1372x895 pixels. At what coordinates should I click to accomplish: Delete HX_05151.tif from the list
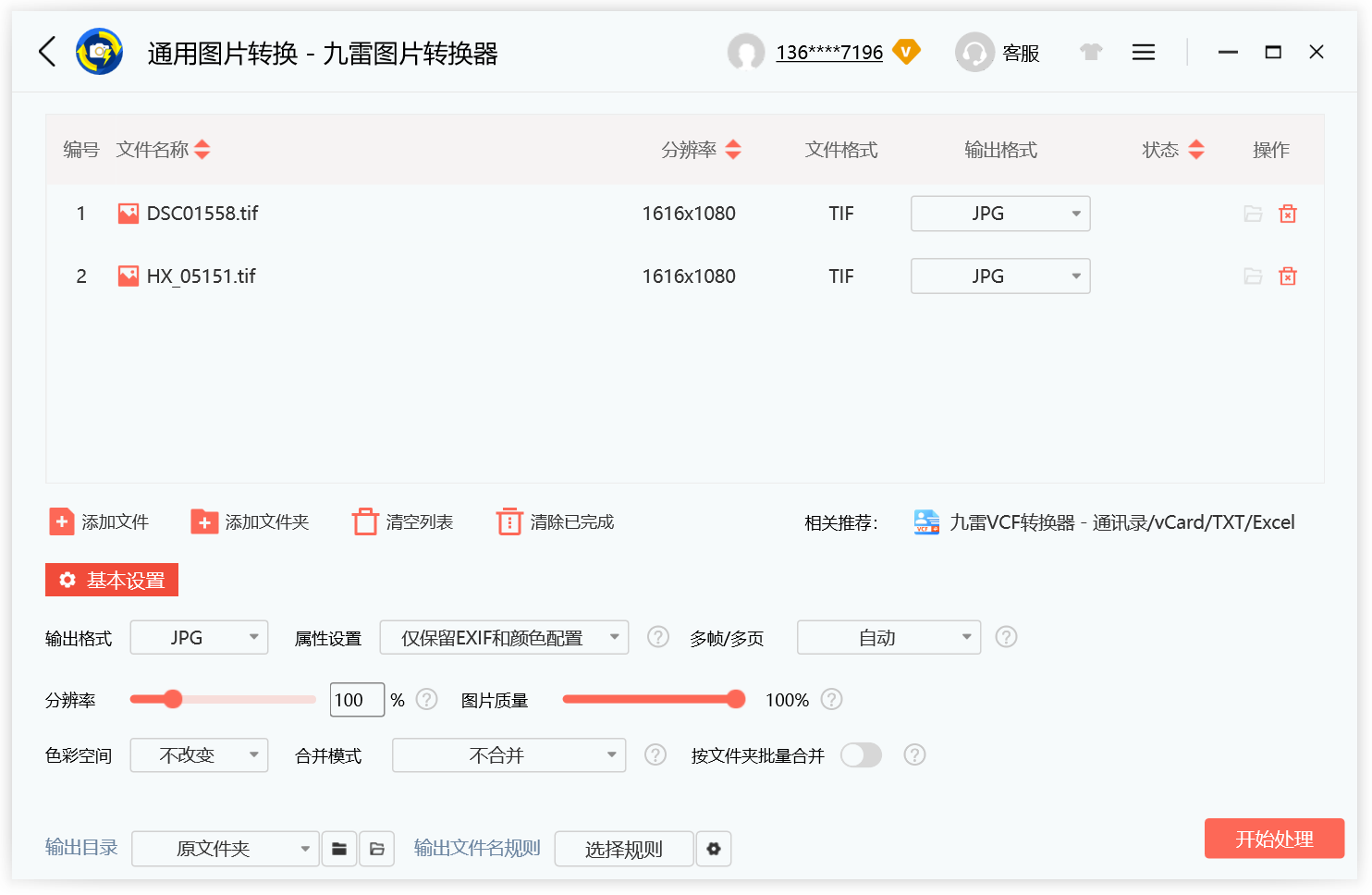coord(1288,276)
